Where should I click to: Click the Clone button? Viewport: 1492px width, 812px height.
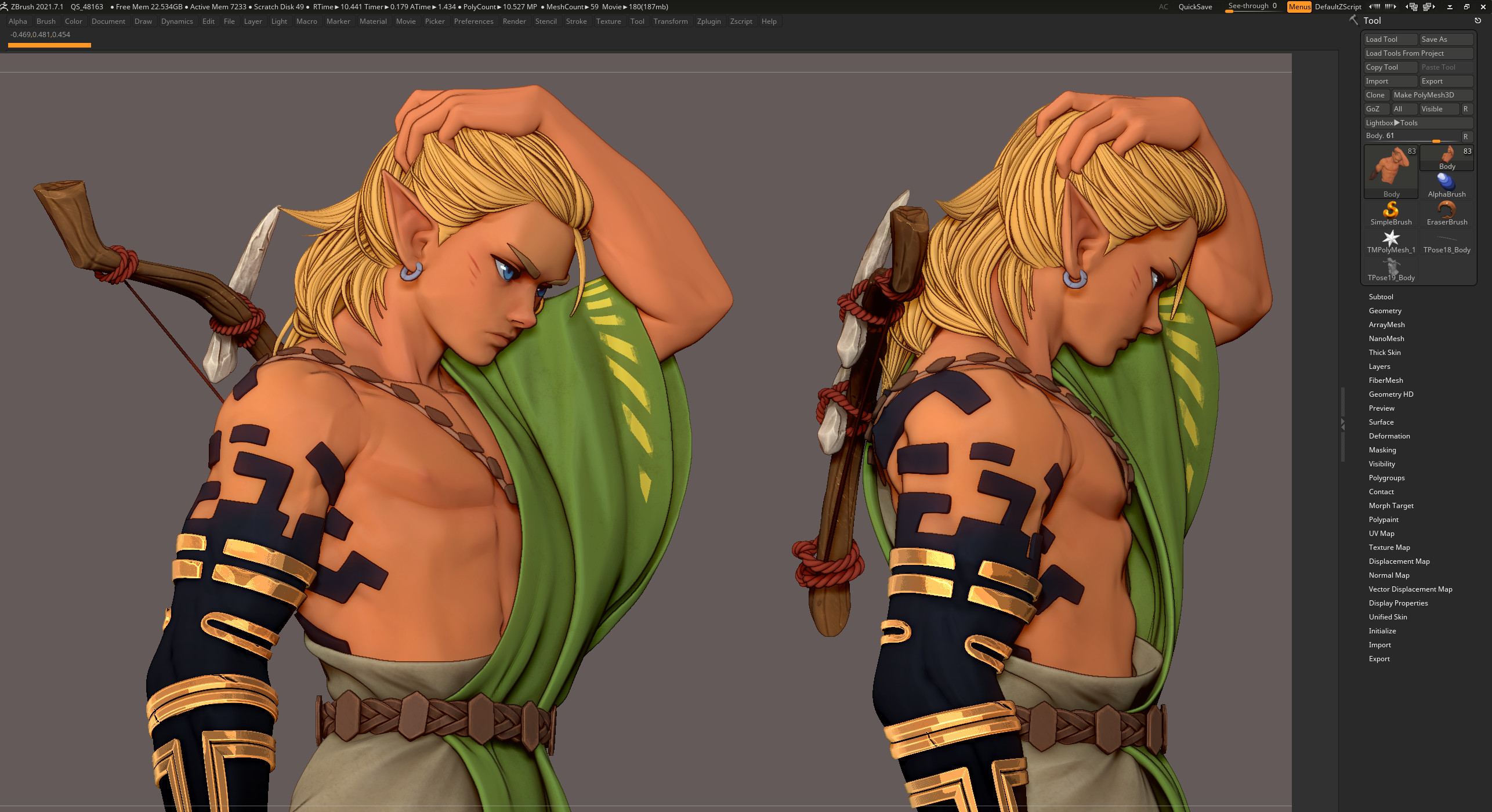click(1376, 95)
